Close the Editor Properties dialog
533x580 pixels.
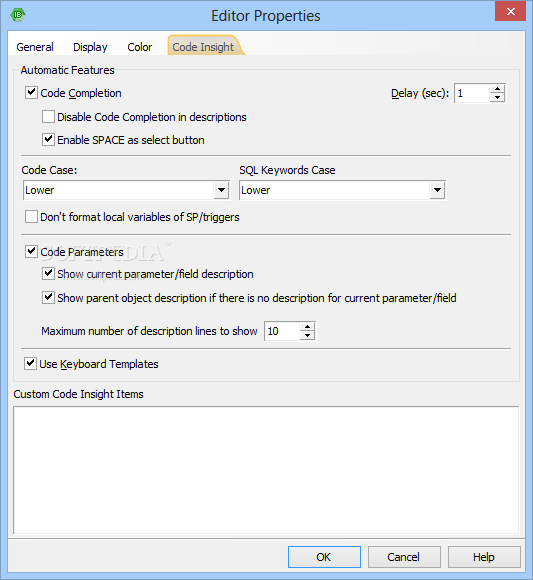pos(510,11)
